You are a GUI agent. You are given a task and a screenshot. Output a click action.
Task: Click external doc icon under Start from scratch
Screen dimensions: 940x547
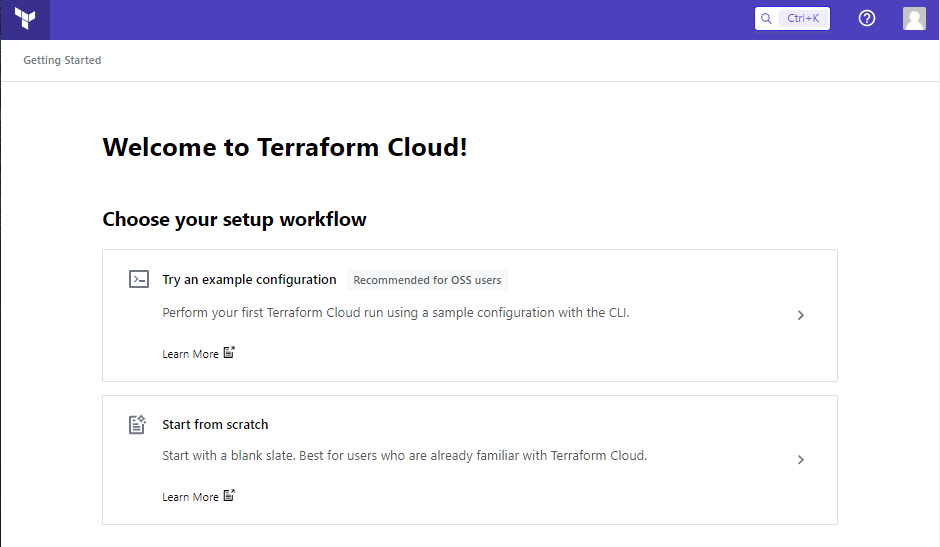[x=229, y=495]
